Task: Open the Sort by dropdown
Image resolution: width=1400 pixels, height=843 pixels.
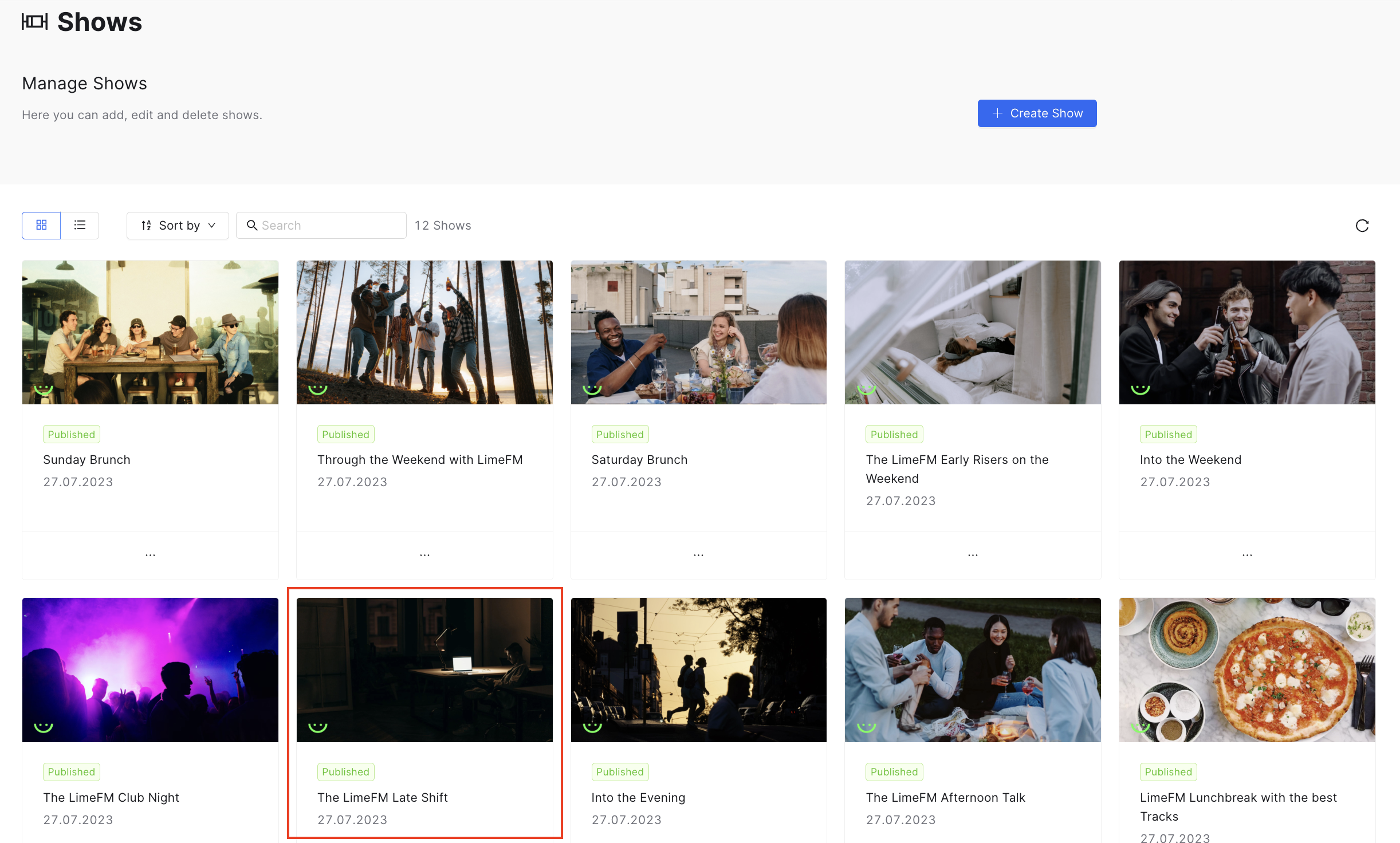Action: point(178,225)
